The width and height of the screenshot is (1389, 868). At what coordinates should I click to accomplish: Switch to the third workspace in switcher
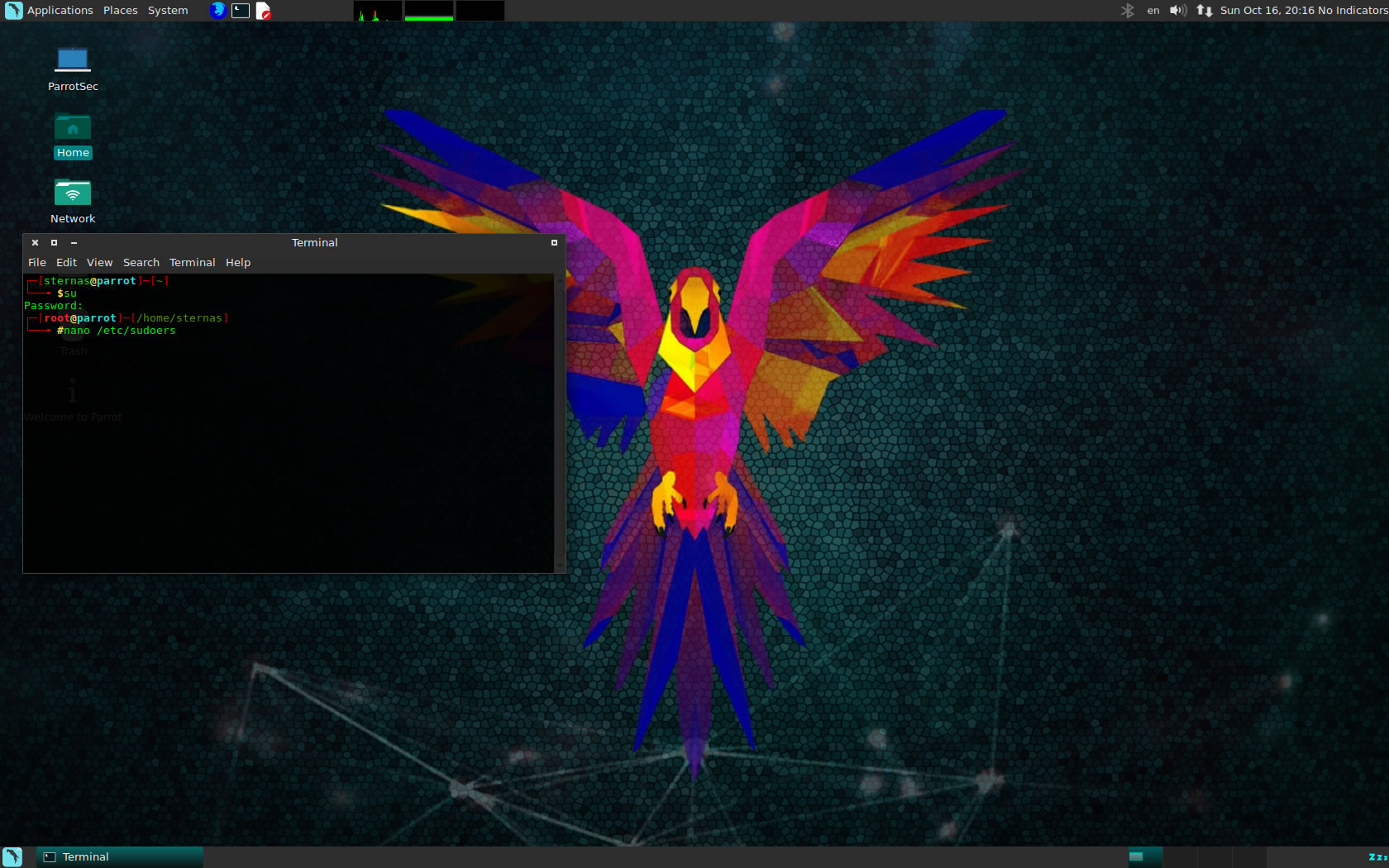pyautogui.click(x=1215, y=857)
